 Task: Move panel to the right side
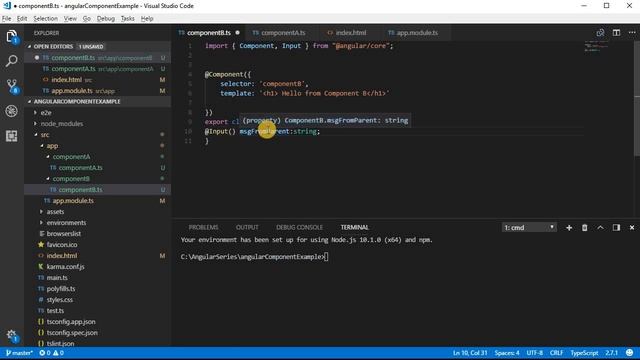(616, 228)
